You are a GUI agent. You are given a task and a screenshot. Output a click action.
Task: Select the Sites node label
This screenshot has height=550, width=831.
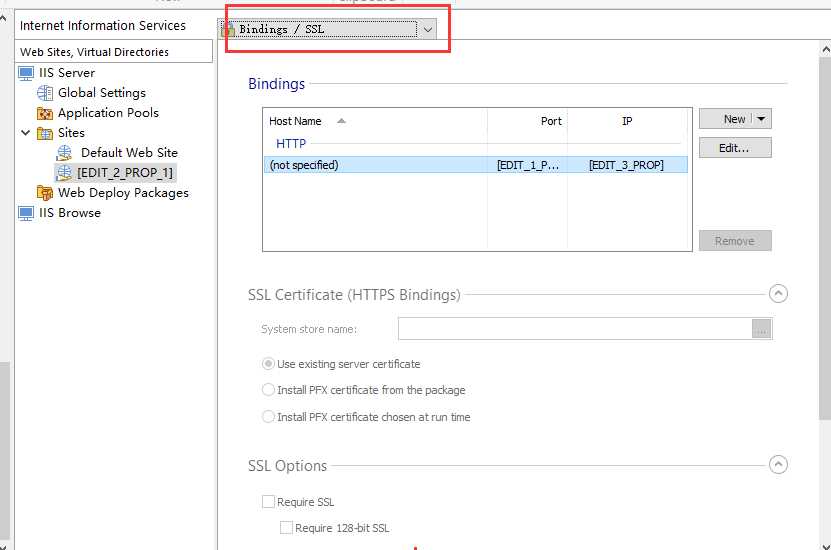point(71,133)
